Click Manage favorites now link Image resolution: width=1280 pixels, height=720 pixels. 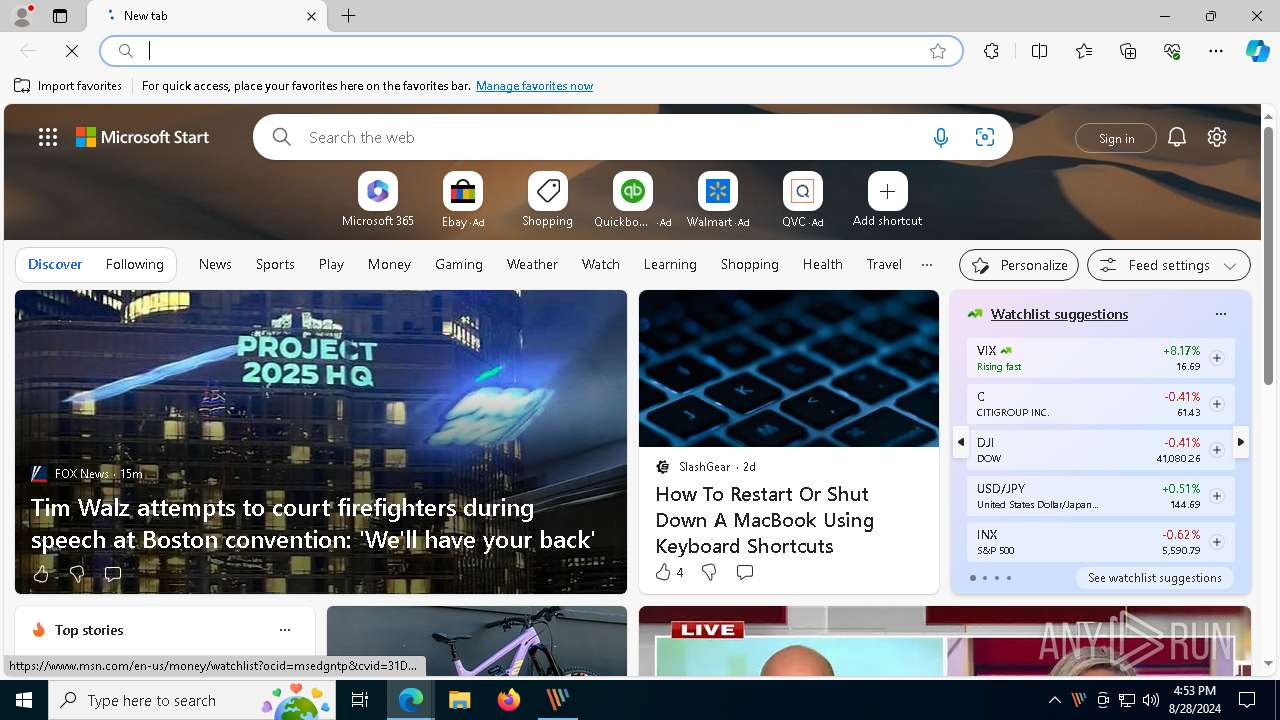[x=534, y=86]
